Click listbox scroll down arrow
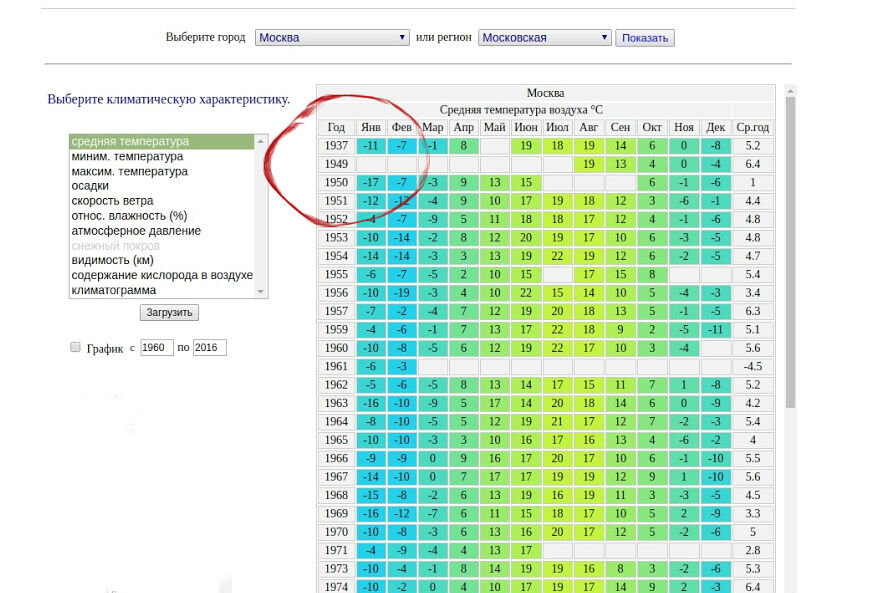Screen dimensions: 896x593 (x=261, y=291)
